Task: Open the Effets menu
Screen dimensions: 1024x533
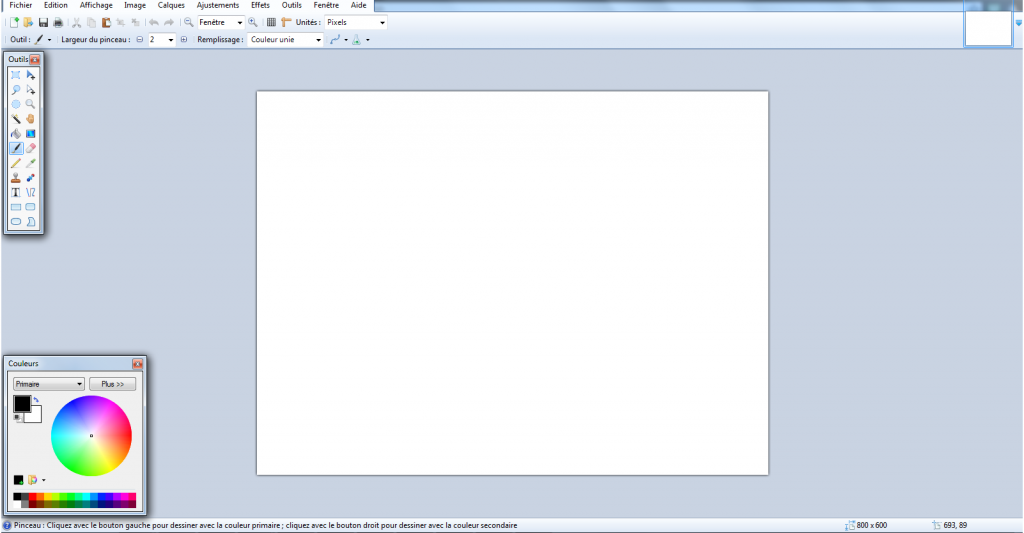Action: [260, 5]
